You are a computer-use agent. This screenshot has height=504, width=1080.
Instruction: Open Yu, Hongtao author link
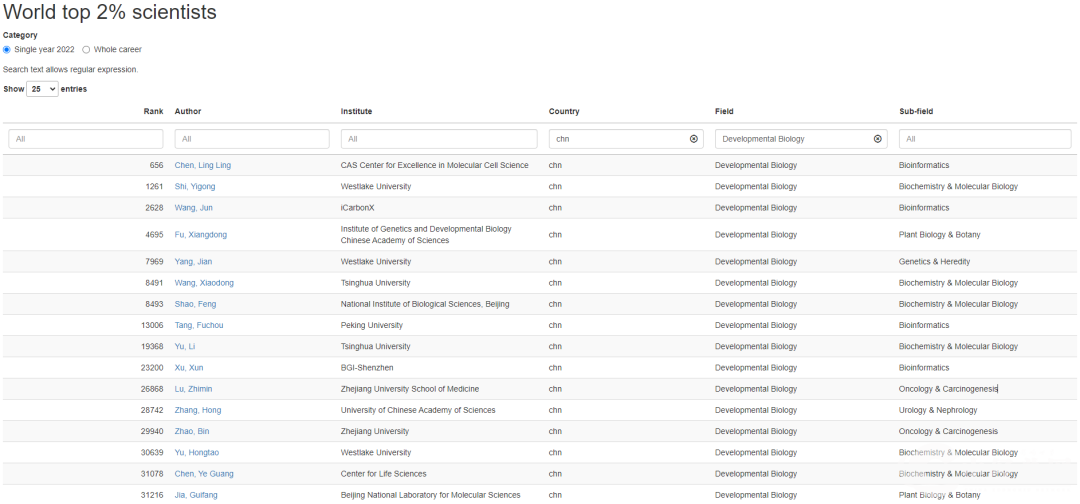(196, 452)
